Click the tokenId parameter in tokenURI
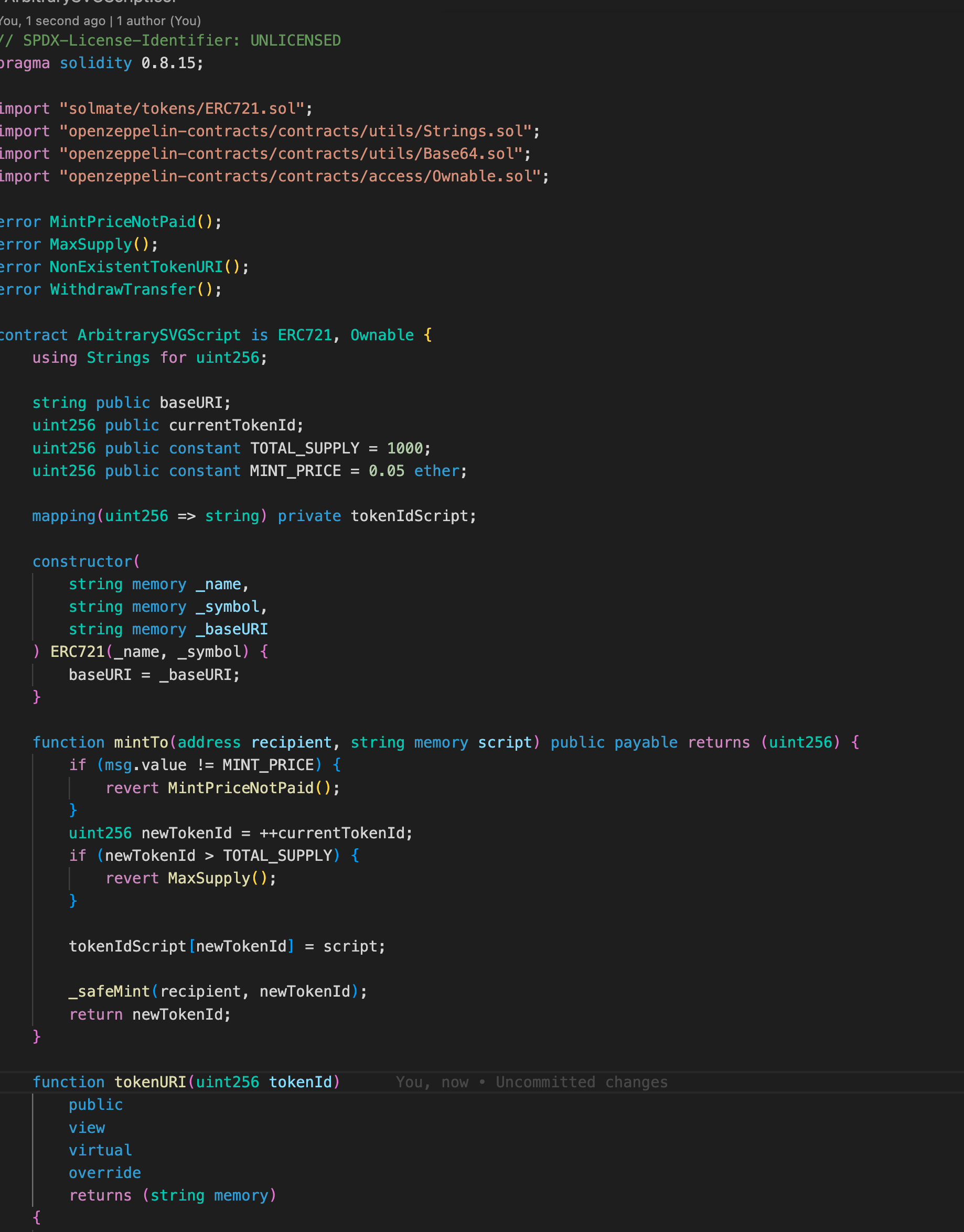 click(x=300, y=1082)
